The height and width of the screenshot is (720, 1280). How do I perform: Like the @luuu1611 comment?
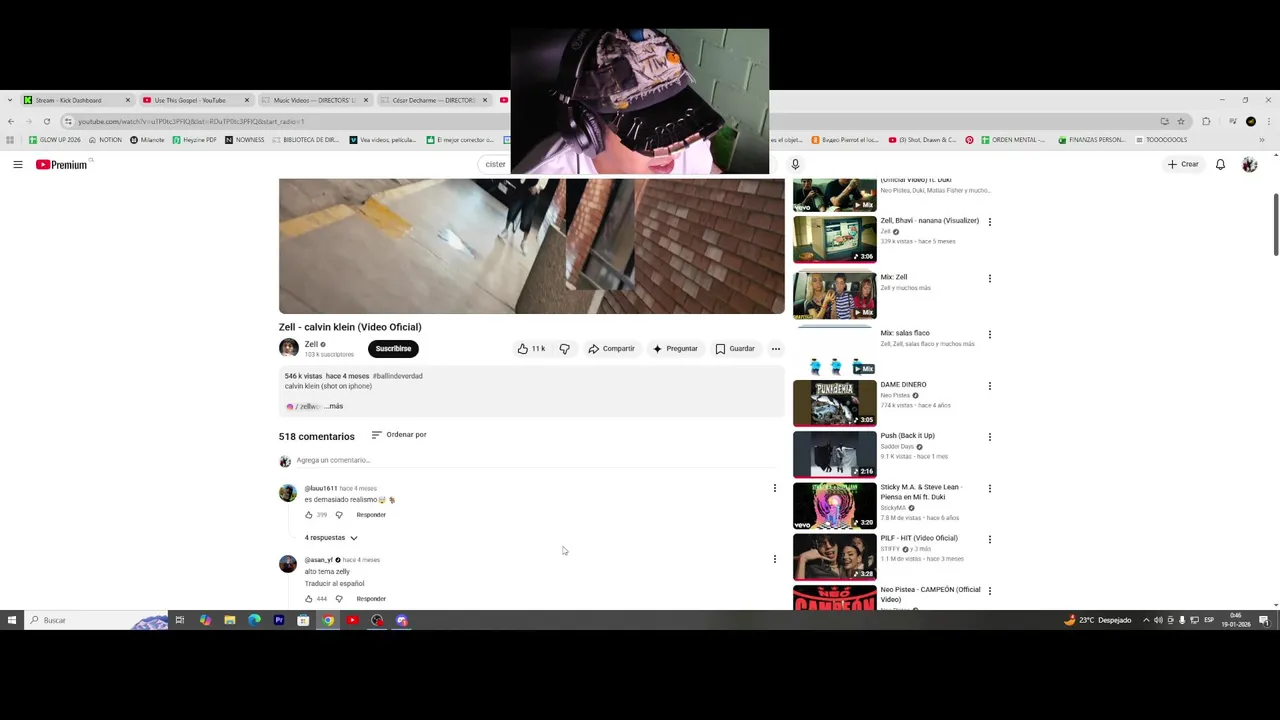pos(309,514)
